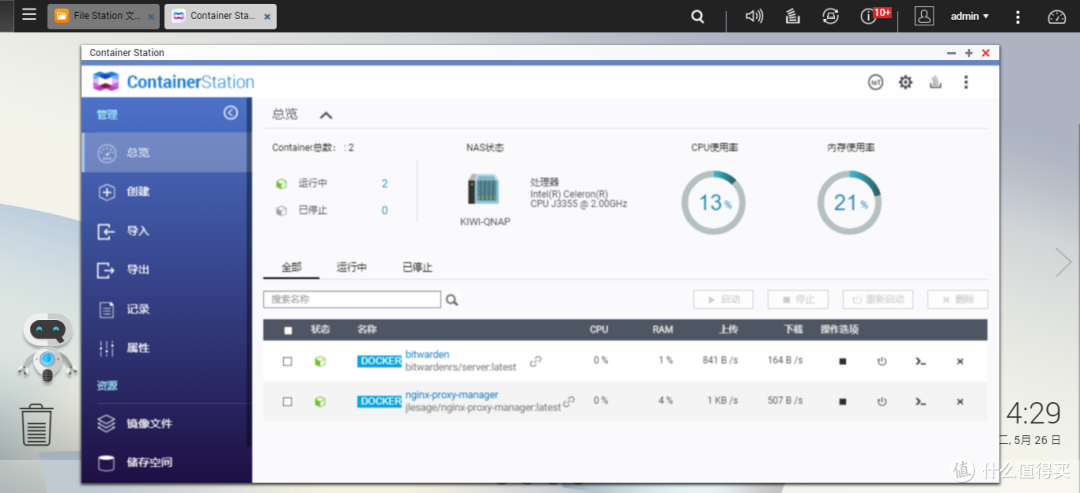Switch to the 已停止 stopped tab

(417, 267)
